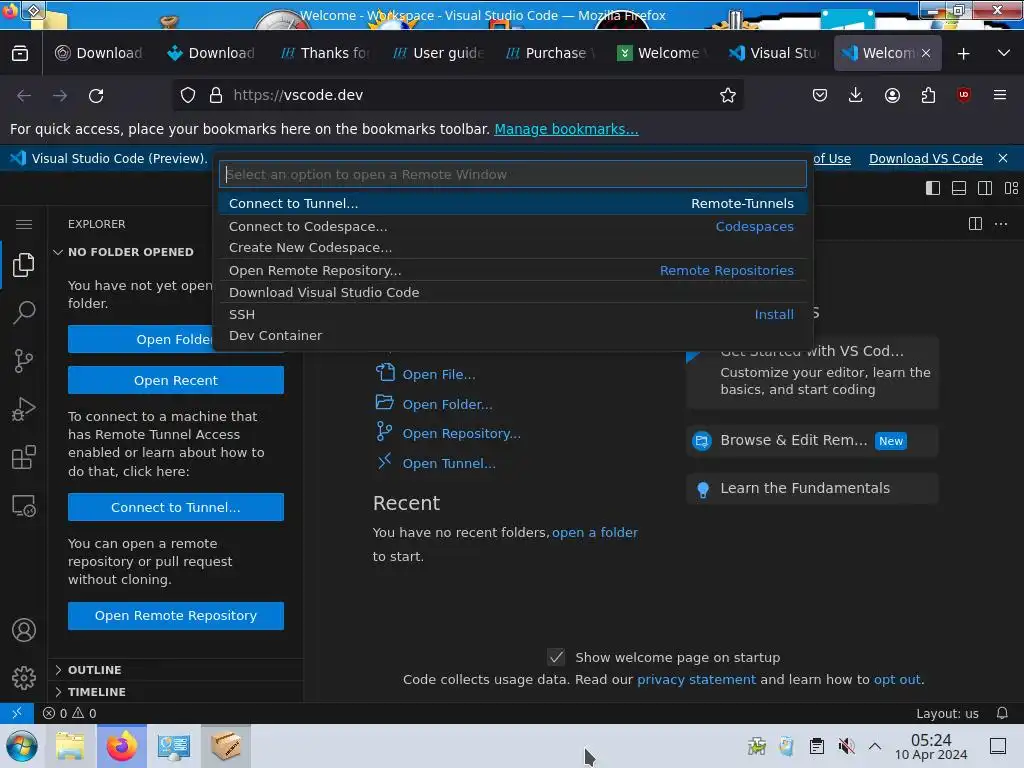The image size is (1024, 768).
Task: Reload the page in Firefox
Action: [96, 95]
